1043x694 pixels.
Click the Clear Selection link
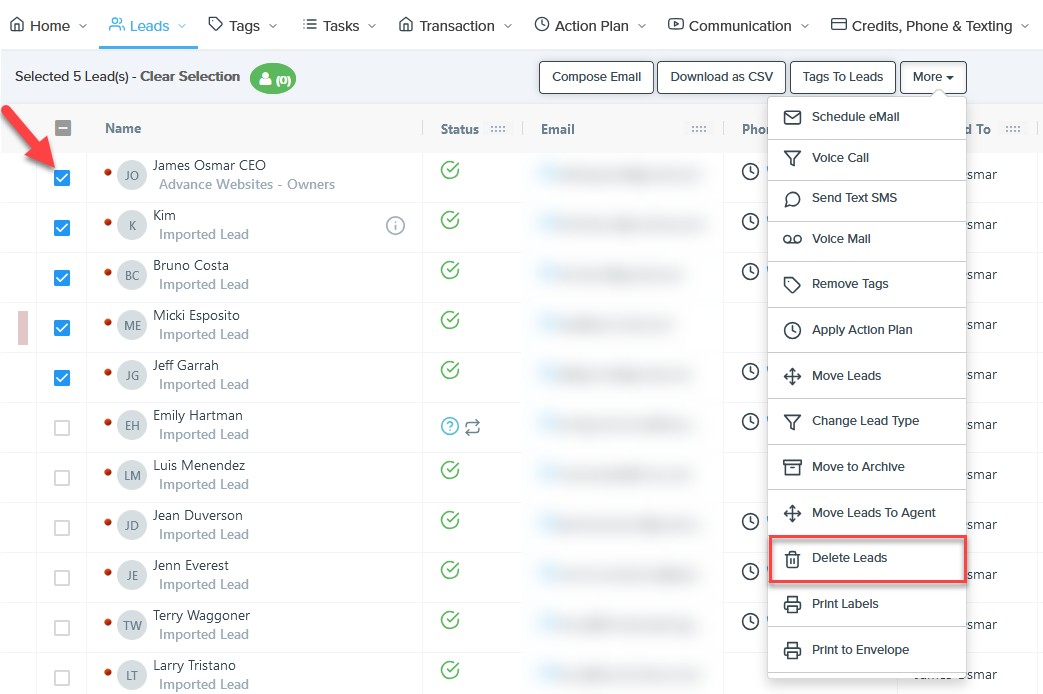[x=190, y=77]
